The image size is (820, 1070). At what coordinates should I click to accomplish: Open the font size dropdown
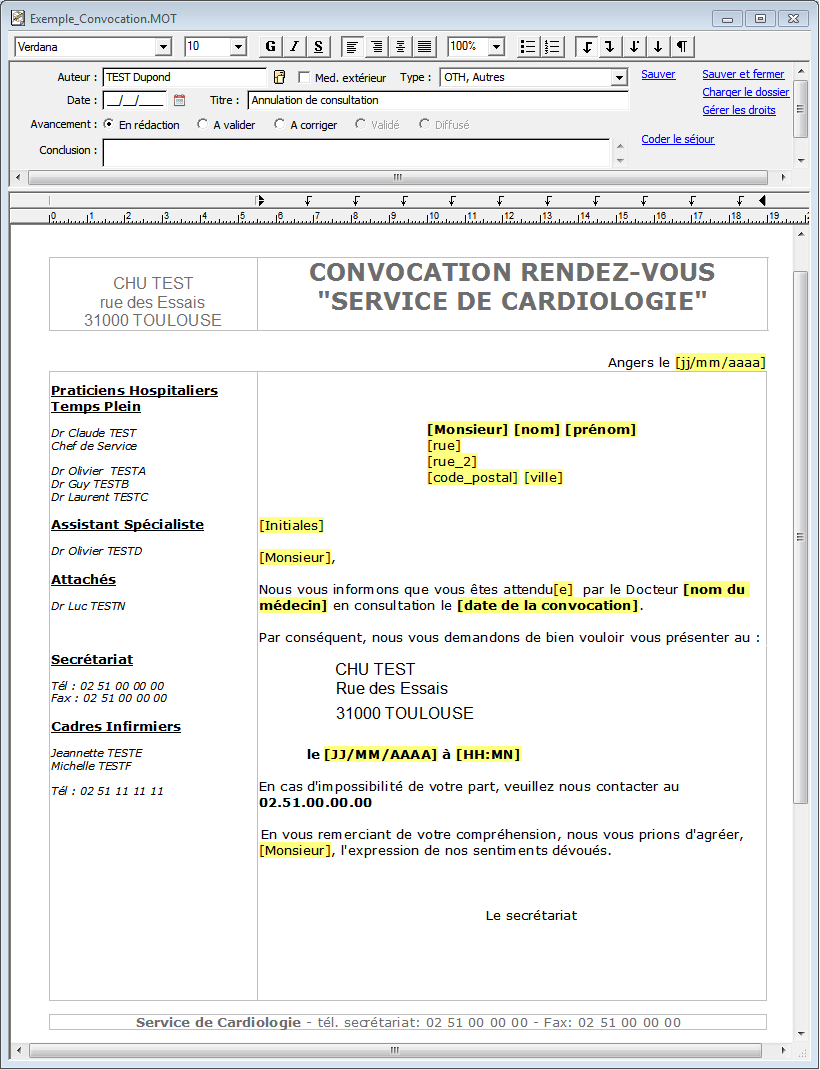tap(238, 46)
